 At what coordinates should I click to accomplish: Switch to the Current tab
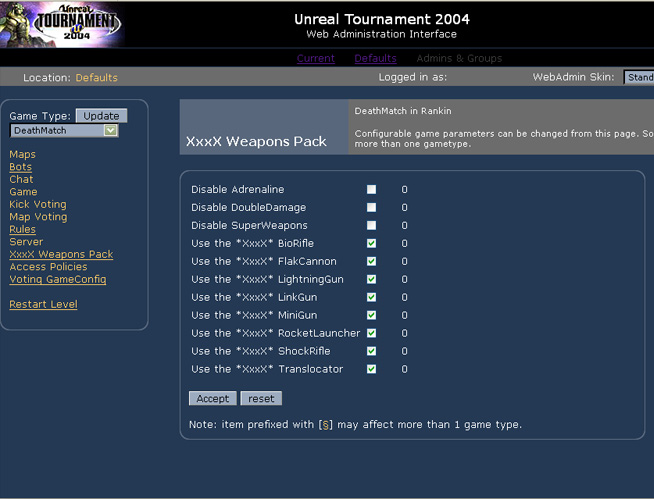tap(316, 58)
